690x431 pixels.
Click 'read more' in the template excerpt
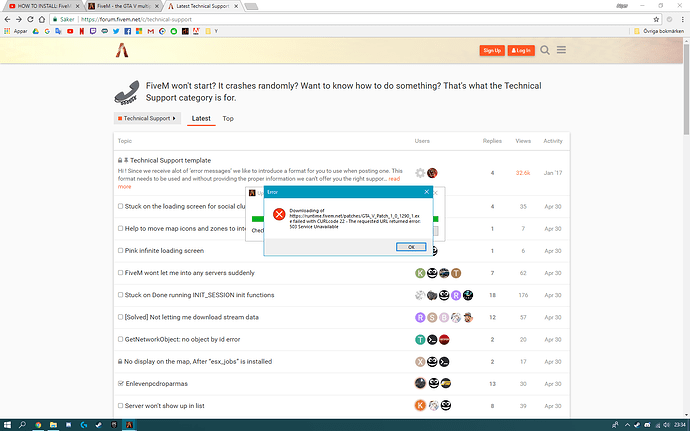[x=394, y=179]
